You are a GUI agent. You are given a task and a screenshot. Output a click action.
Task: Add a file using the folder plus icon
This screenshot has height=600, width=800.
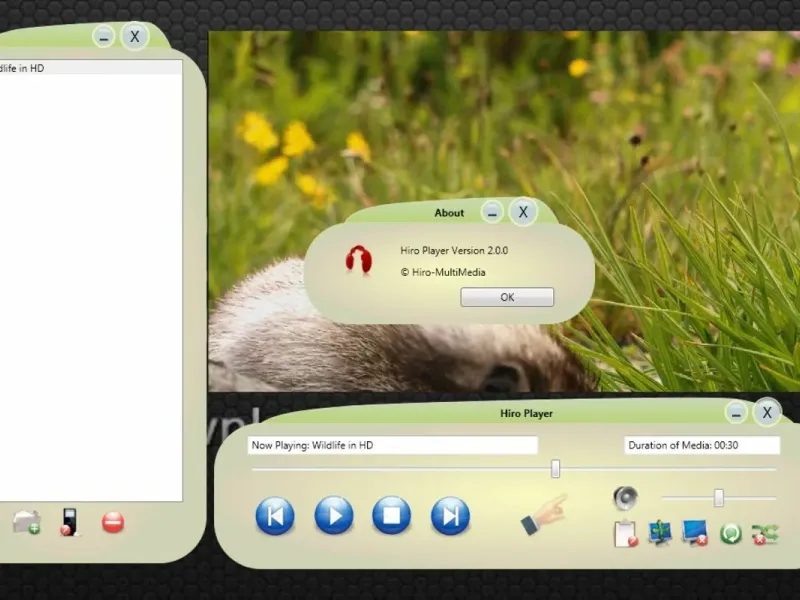tap(27, 522)
